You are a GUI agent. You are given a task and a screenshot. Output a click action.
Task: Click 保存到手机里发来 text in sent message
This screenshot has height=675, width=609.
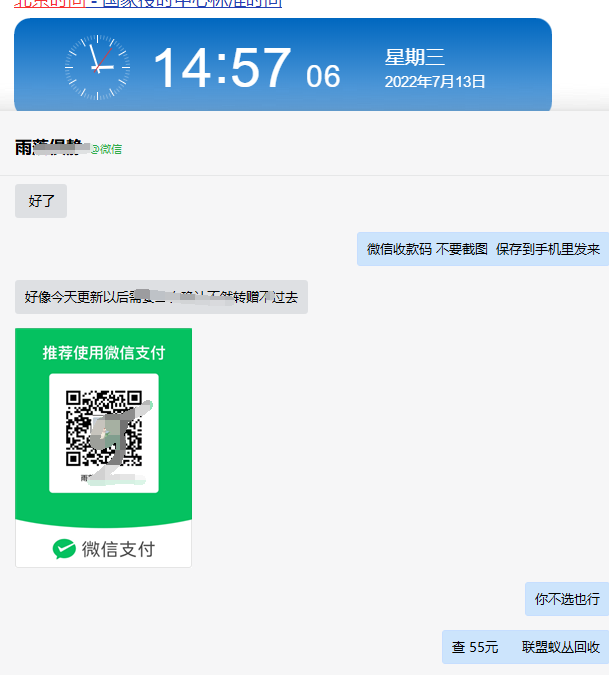pos(548,249)
